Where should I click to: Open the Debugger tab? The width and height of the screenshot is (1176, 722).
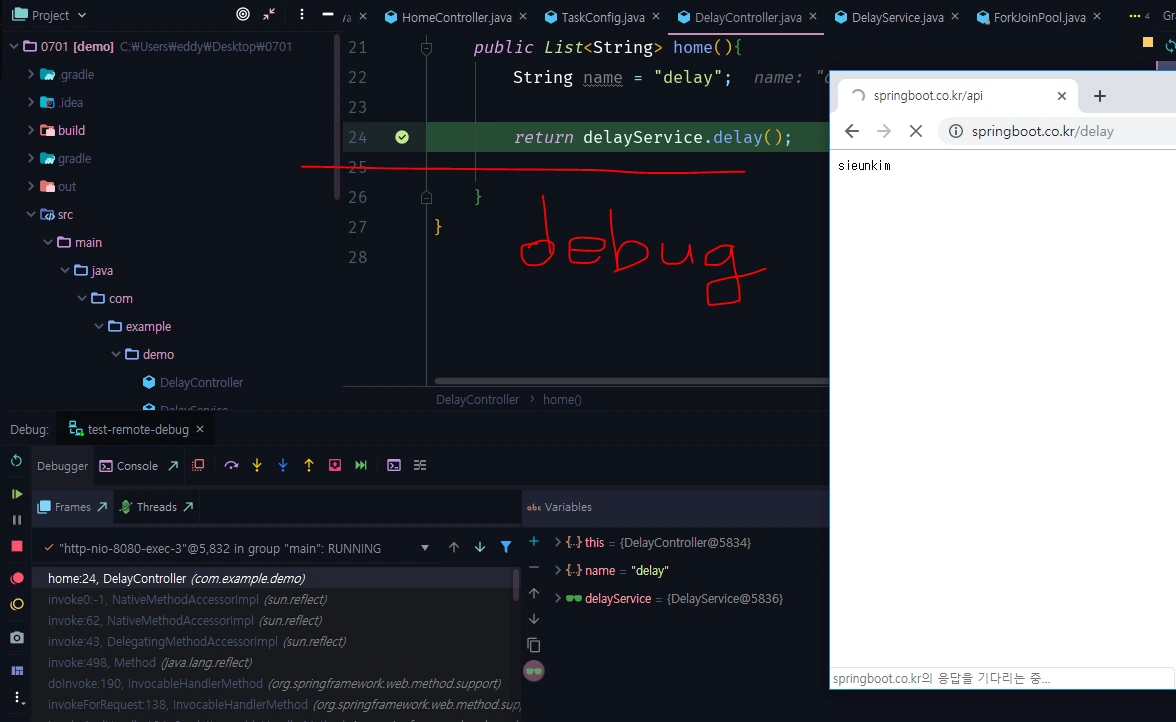(62, 466)
